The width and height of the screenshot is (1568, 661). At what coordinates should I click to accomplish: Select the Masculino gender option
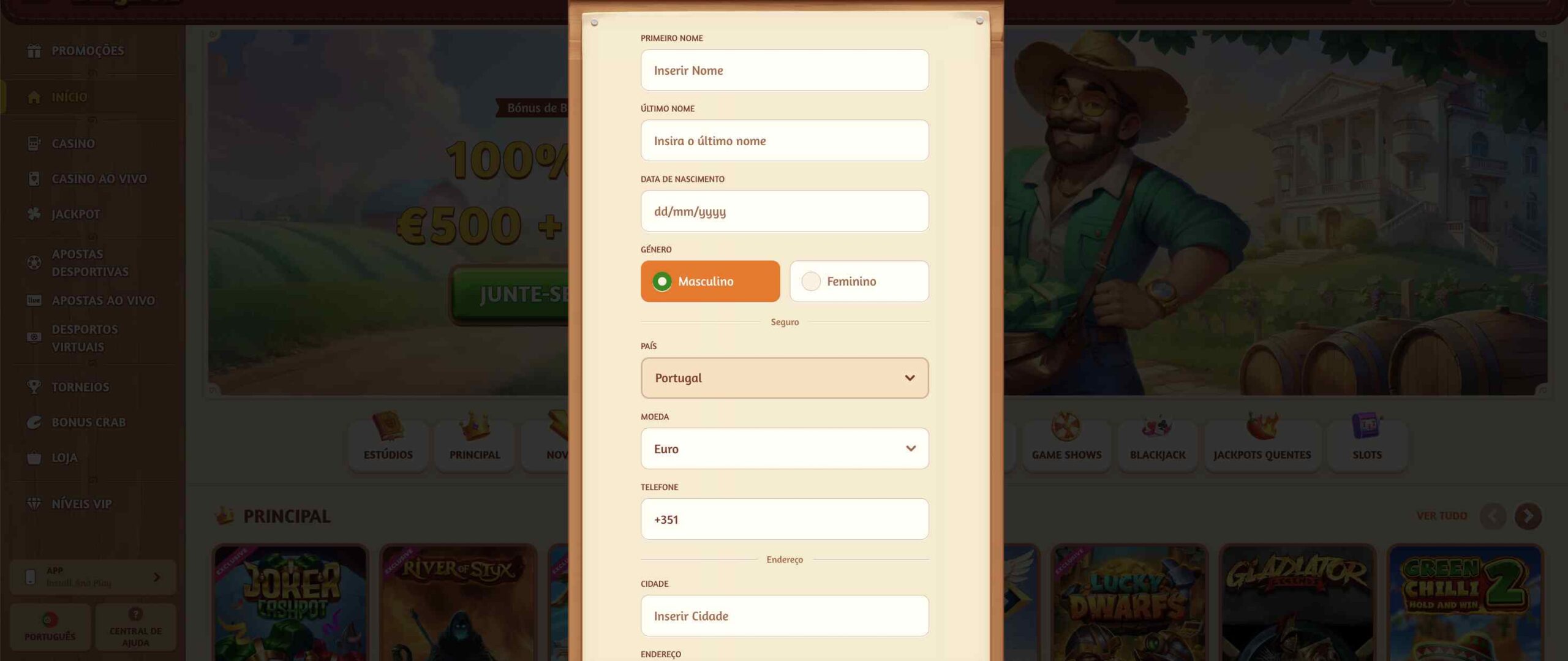(710, 281)
